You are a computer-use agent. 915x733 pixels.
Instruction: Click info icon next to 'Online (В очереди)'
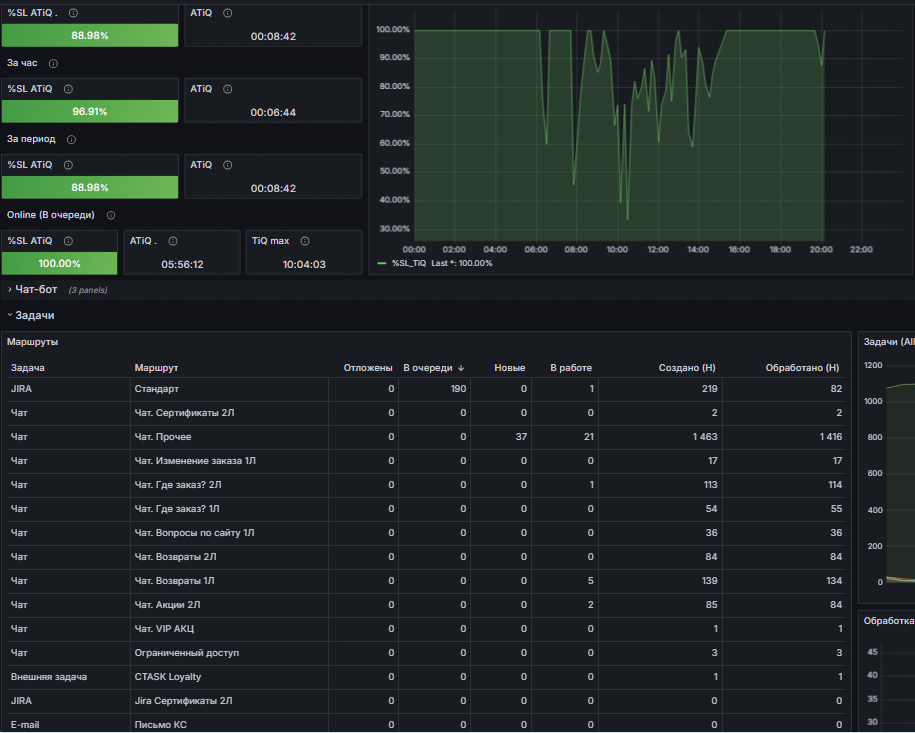pos(111,215)
